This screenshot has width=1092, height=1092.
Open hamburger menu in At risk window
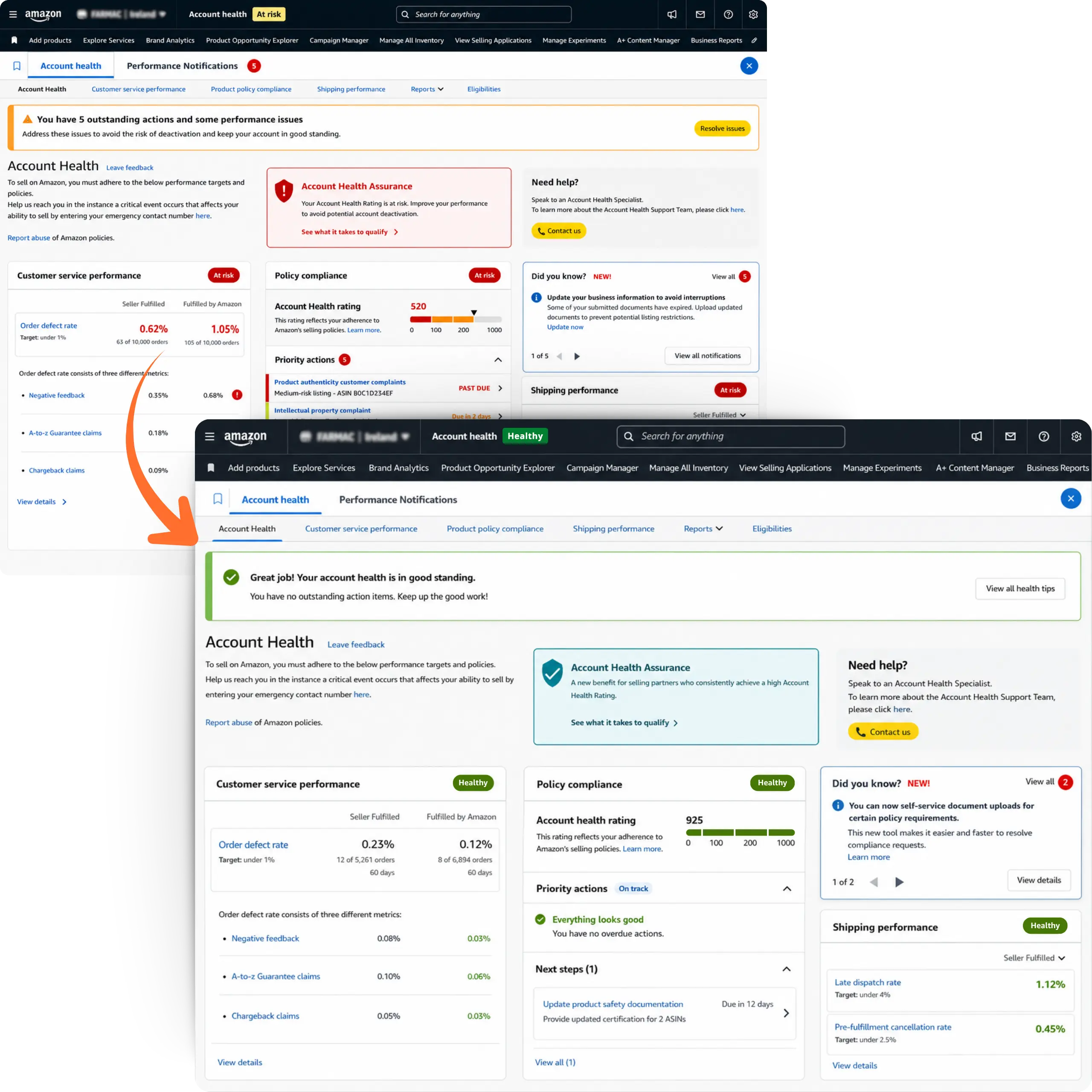13,14
